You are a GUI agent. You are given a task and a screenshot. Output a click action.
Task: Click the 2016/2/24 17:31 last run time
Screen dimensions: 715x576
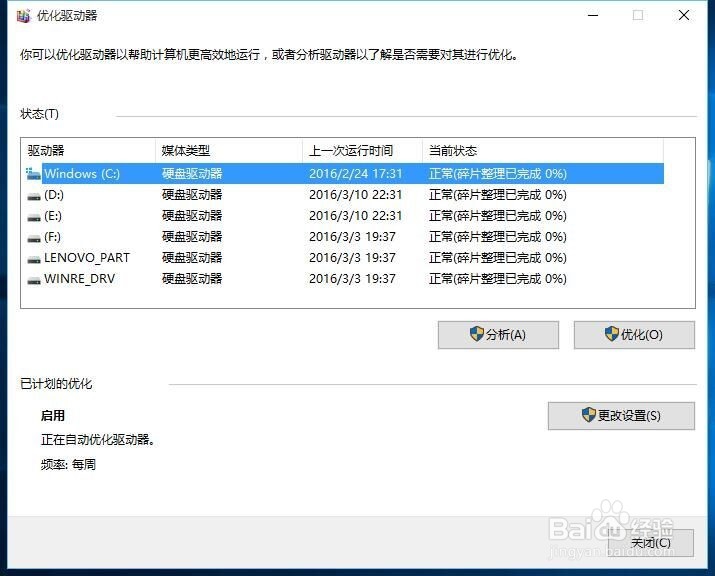point(356,174)
